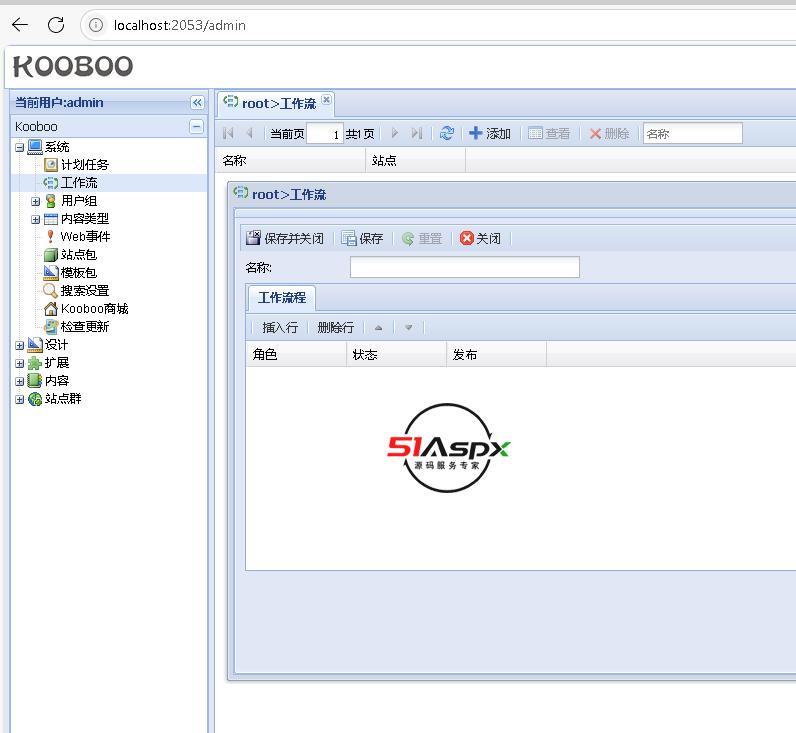Viewport: 796px width, 733px height.
Task: Expand the 扩展 tree node
Action: click(19, 364)
